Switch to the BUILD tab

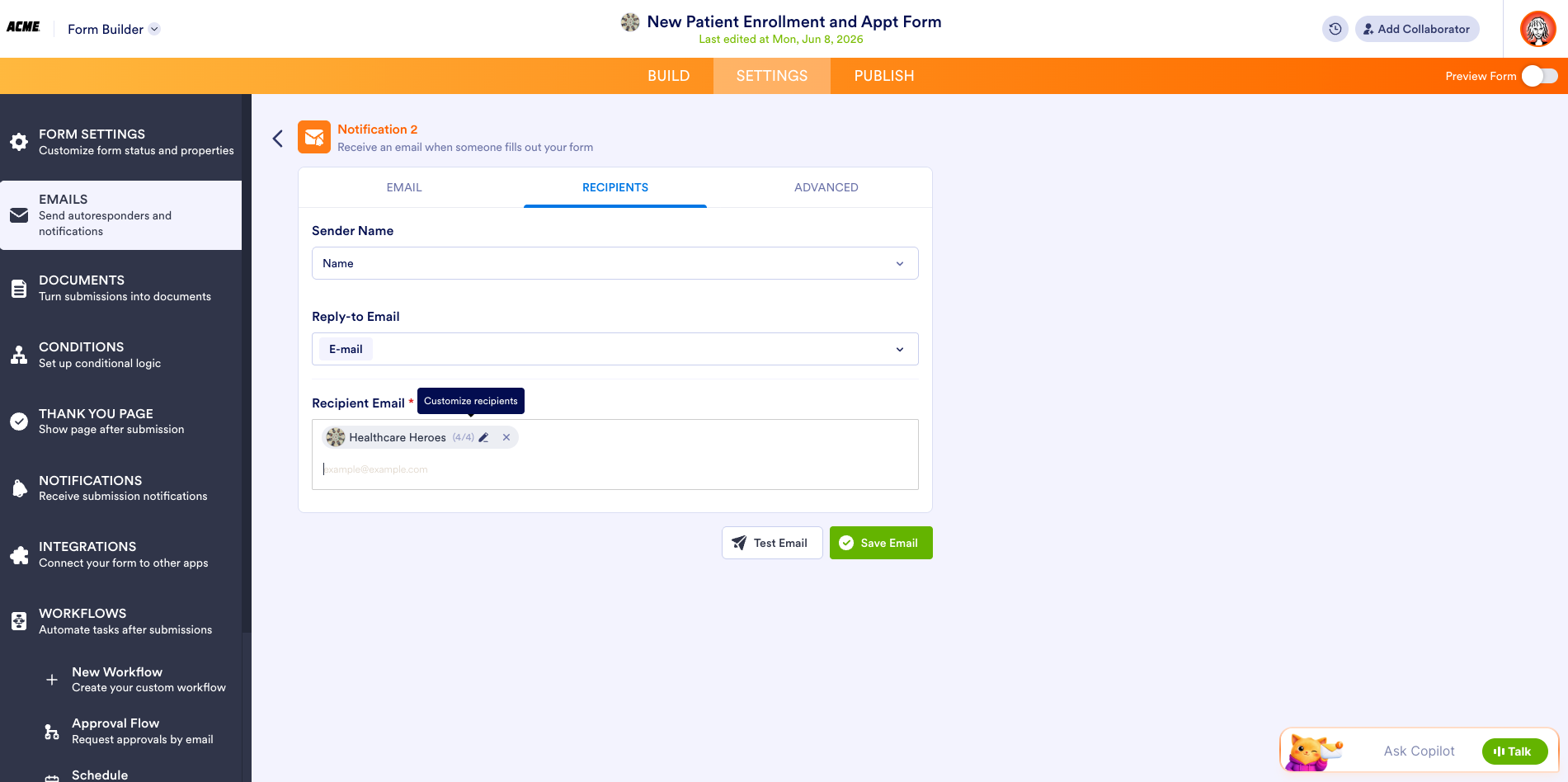(x=668, y=76)
